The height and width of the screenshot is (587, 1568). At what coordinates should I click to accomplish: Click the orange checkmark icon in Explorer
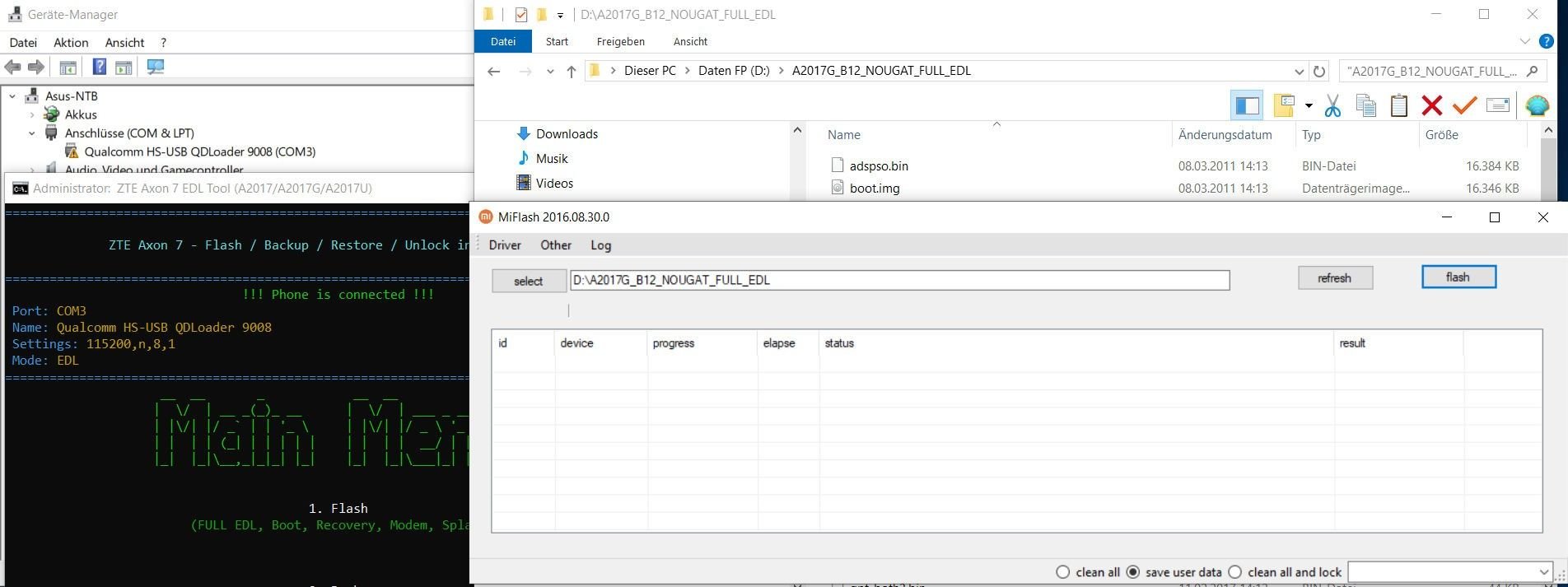pyautogui.click(x=1464, y=105)
